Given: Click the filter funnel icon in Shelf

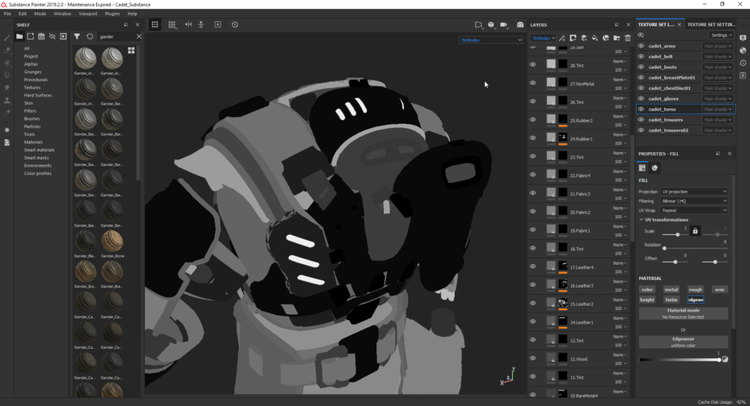Looking at the screenshot, I should [x=77, y=36].
